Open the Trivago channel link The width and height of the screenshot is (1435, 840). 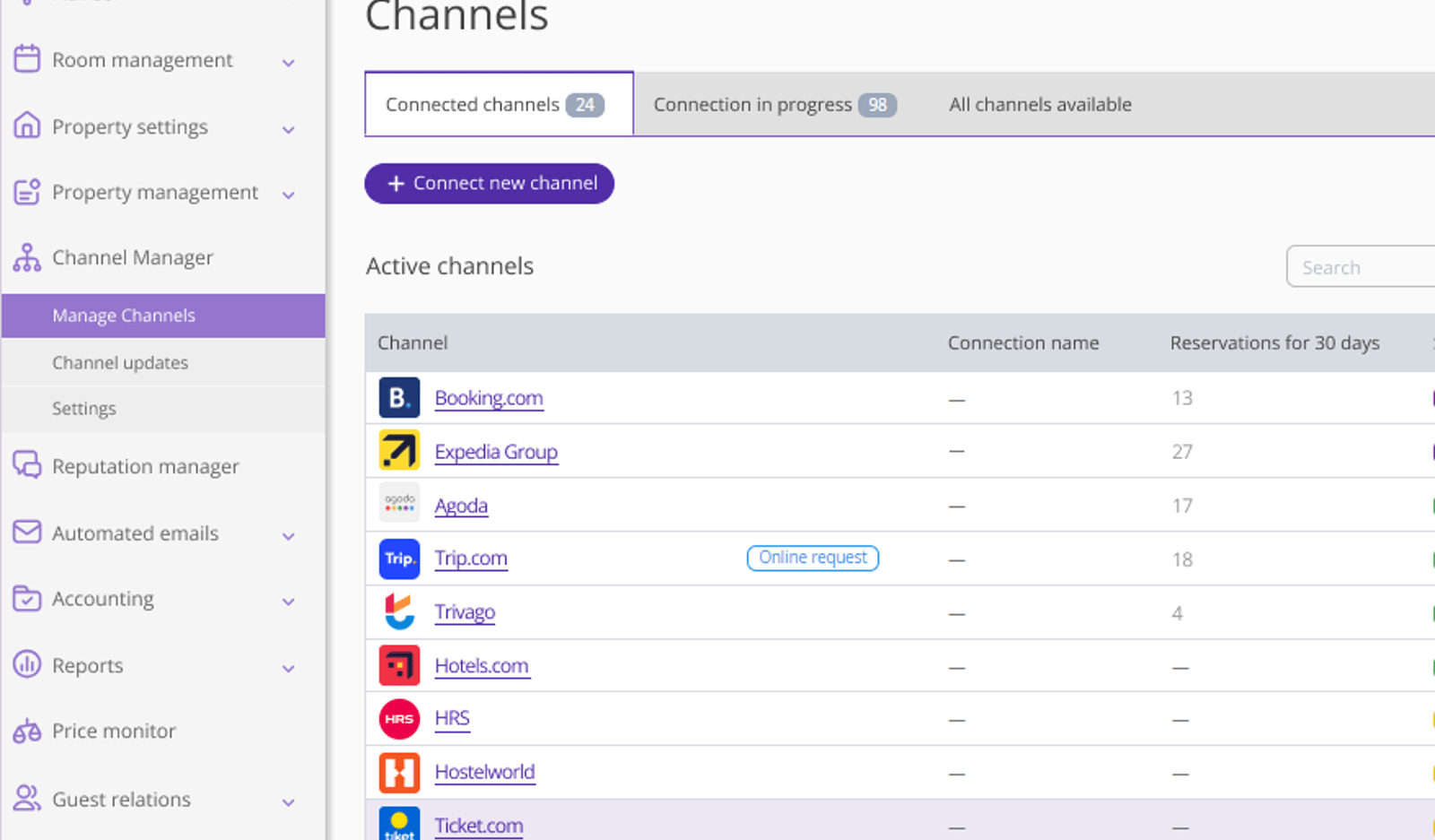pos(465,611)
